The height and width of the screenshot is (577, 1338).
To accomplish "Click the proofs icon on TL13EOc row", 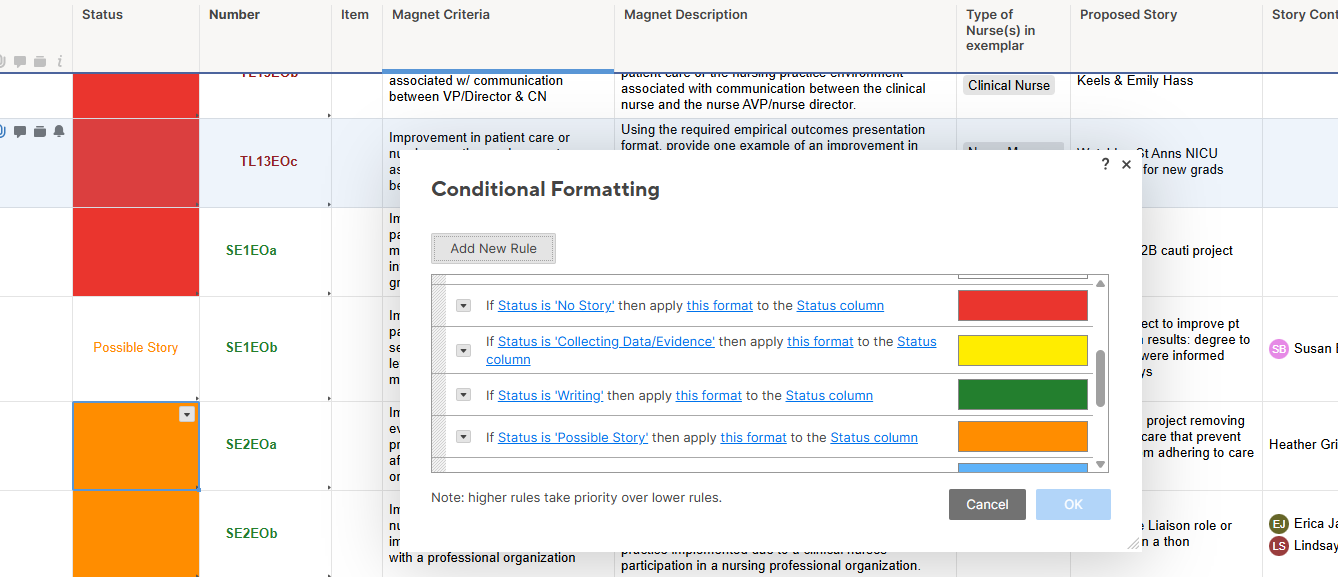I will coord(40,132).
